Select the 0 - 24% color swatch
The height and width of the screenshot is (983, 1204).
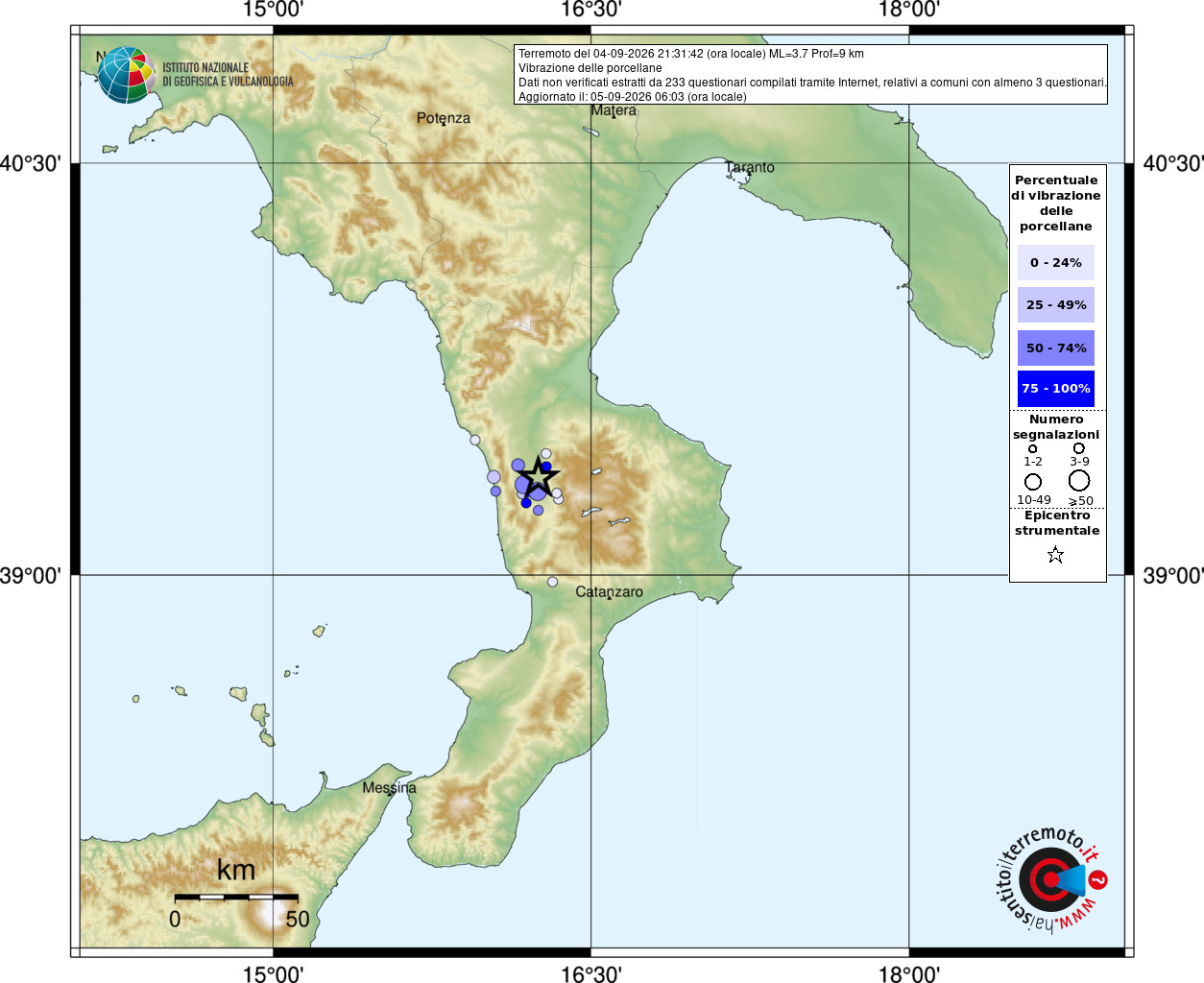(1056, 262)
